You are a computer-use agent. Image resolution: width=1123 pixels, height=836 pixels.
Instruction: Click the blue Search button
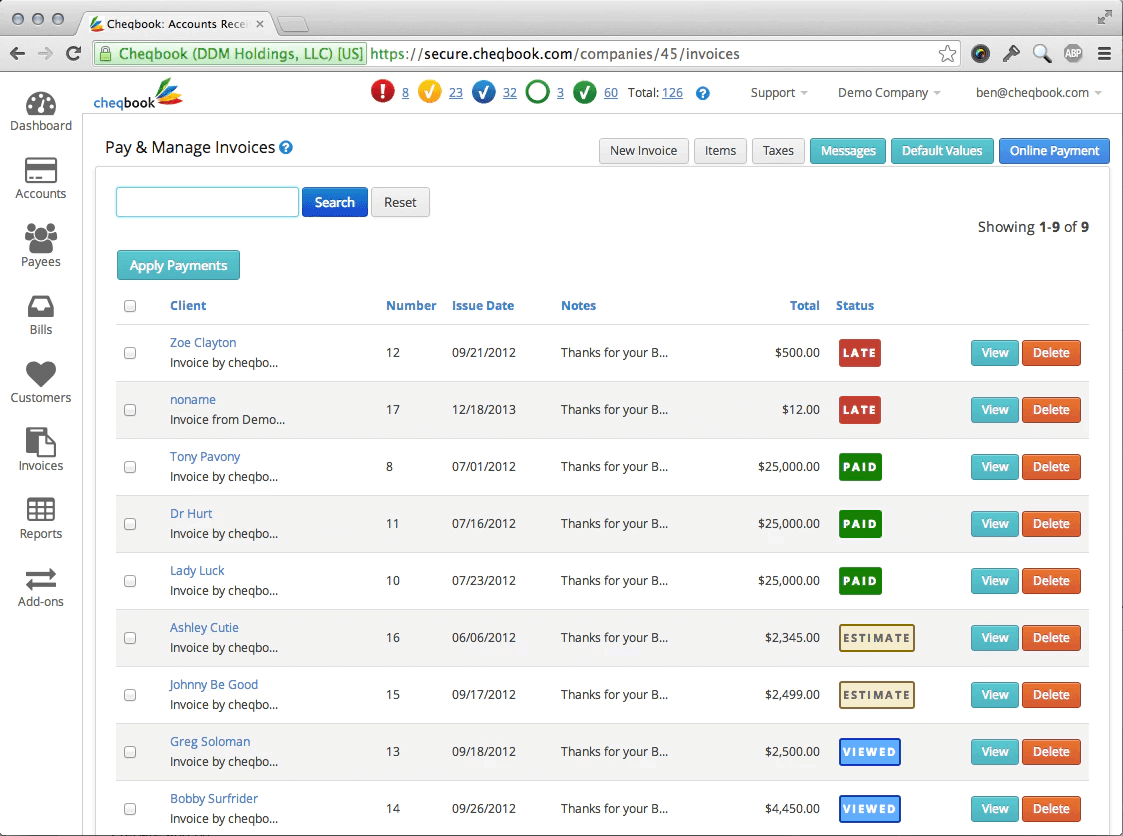point(334,203)
